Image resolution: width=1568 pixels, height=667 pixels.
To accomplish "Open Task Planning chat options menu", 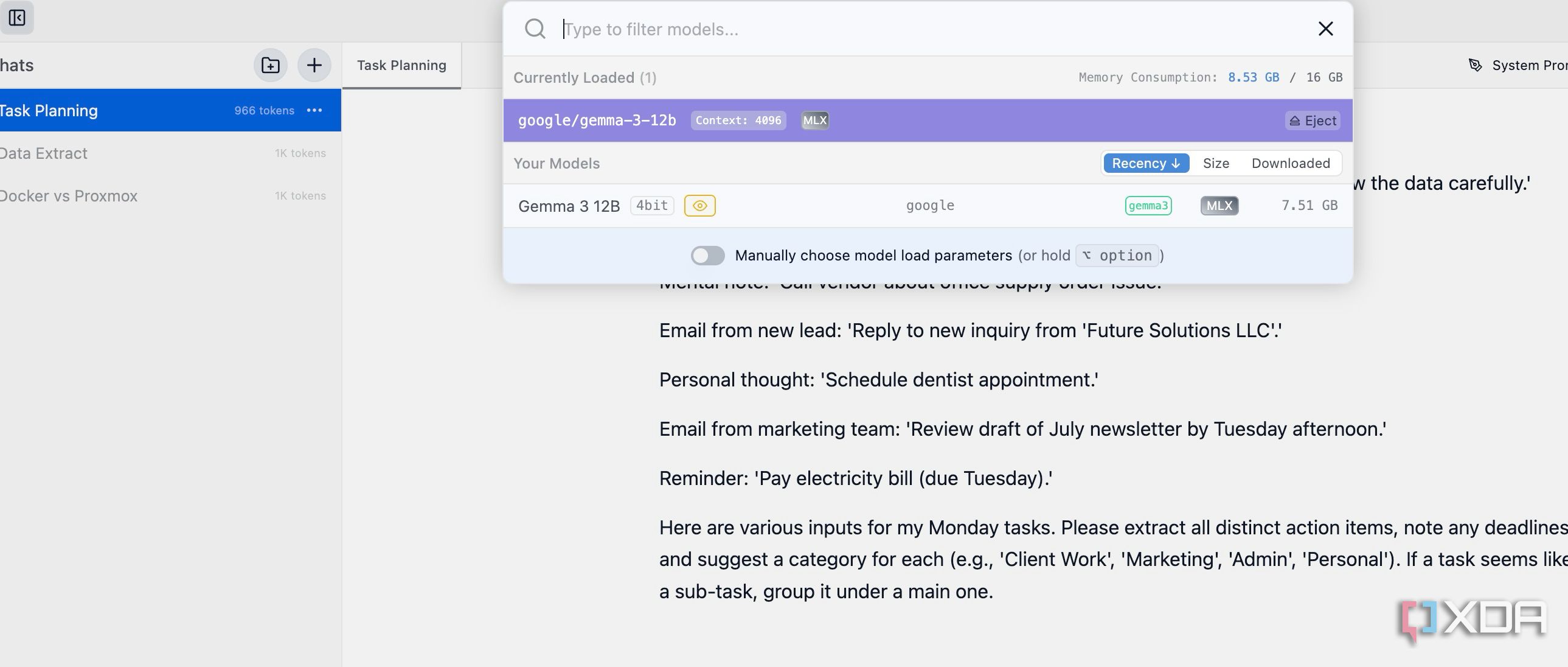I will [x=314, y=110].
